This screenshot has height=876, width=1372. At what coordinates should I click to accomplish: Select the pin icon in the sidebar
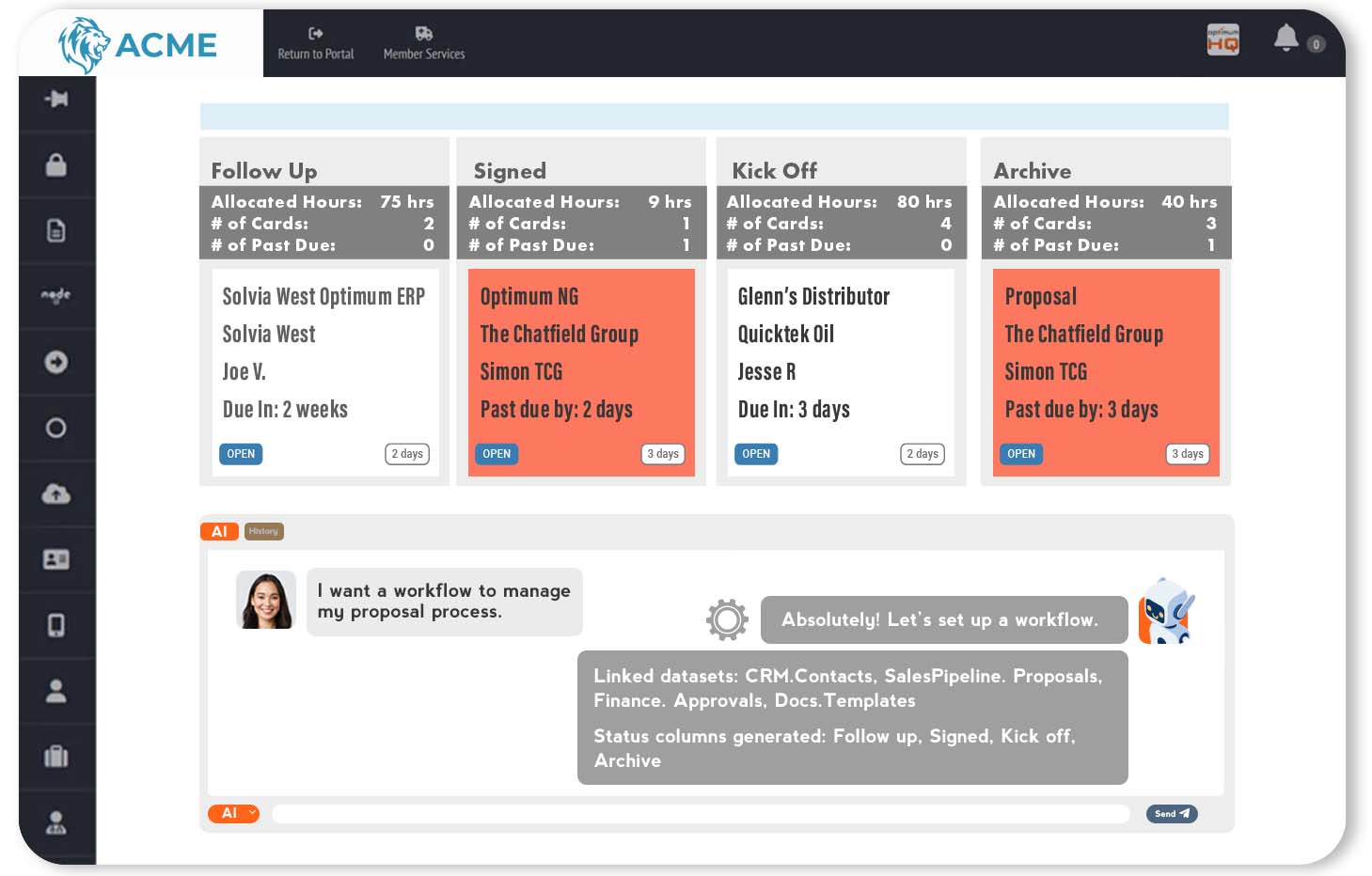[55, 98]
